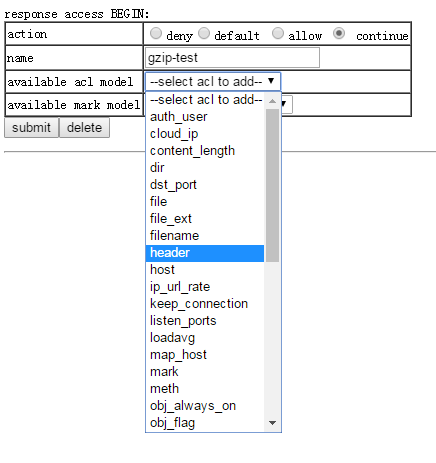
Task: Select keep_connection from the acl list
Action: coord(205,304)
